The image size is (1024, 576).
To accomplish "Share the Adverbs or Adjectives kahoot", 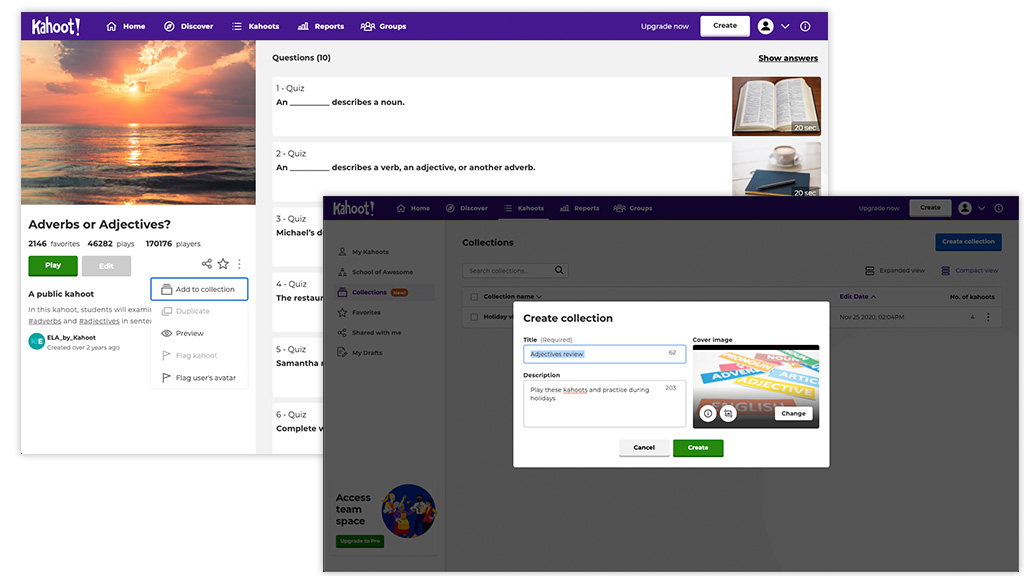I will coord(206,264).
